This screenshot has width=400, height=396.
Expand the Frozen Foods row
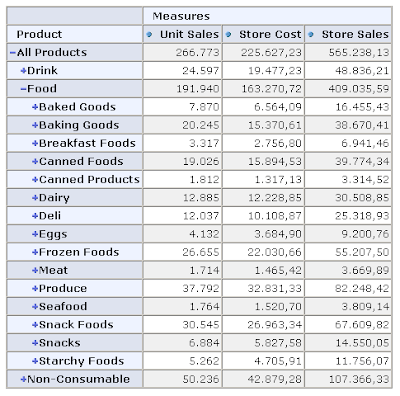(x=35, y=252)
